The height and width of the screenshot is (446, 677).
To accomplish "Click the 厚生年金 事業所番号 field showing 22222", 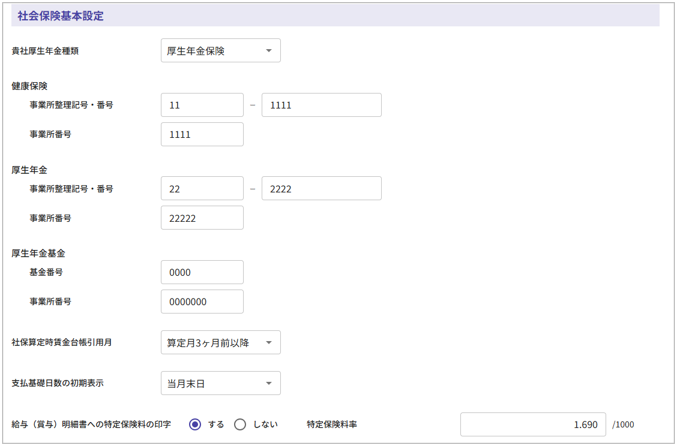I will (x=202, y=218).
